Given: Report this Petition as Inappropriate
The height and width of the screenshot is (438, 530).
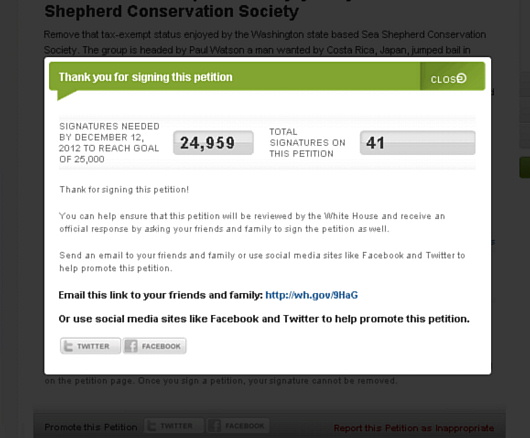Looking at the screenshot, I should point(414,428).
